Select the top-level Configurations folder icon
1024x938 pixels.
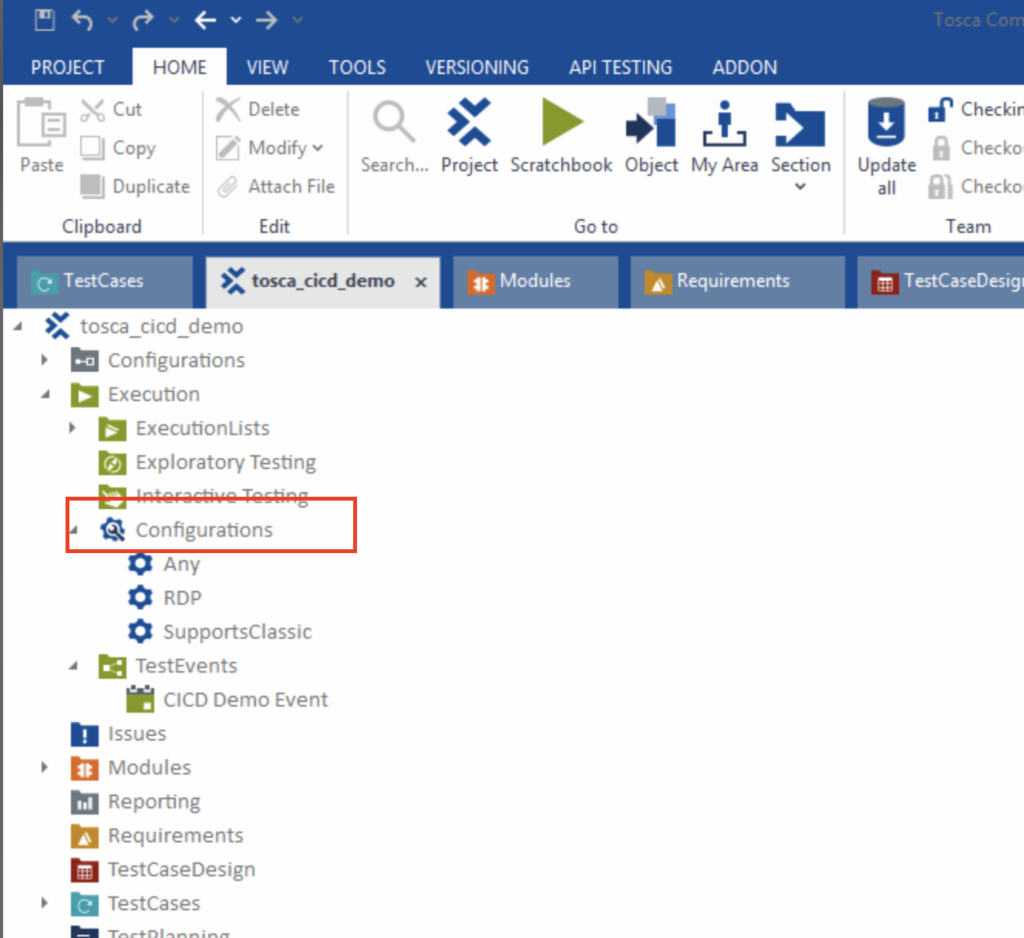point(84,361)
